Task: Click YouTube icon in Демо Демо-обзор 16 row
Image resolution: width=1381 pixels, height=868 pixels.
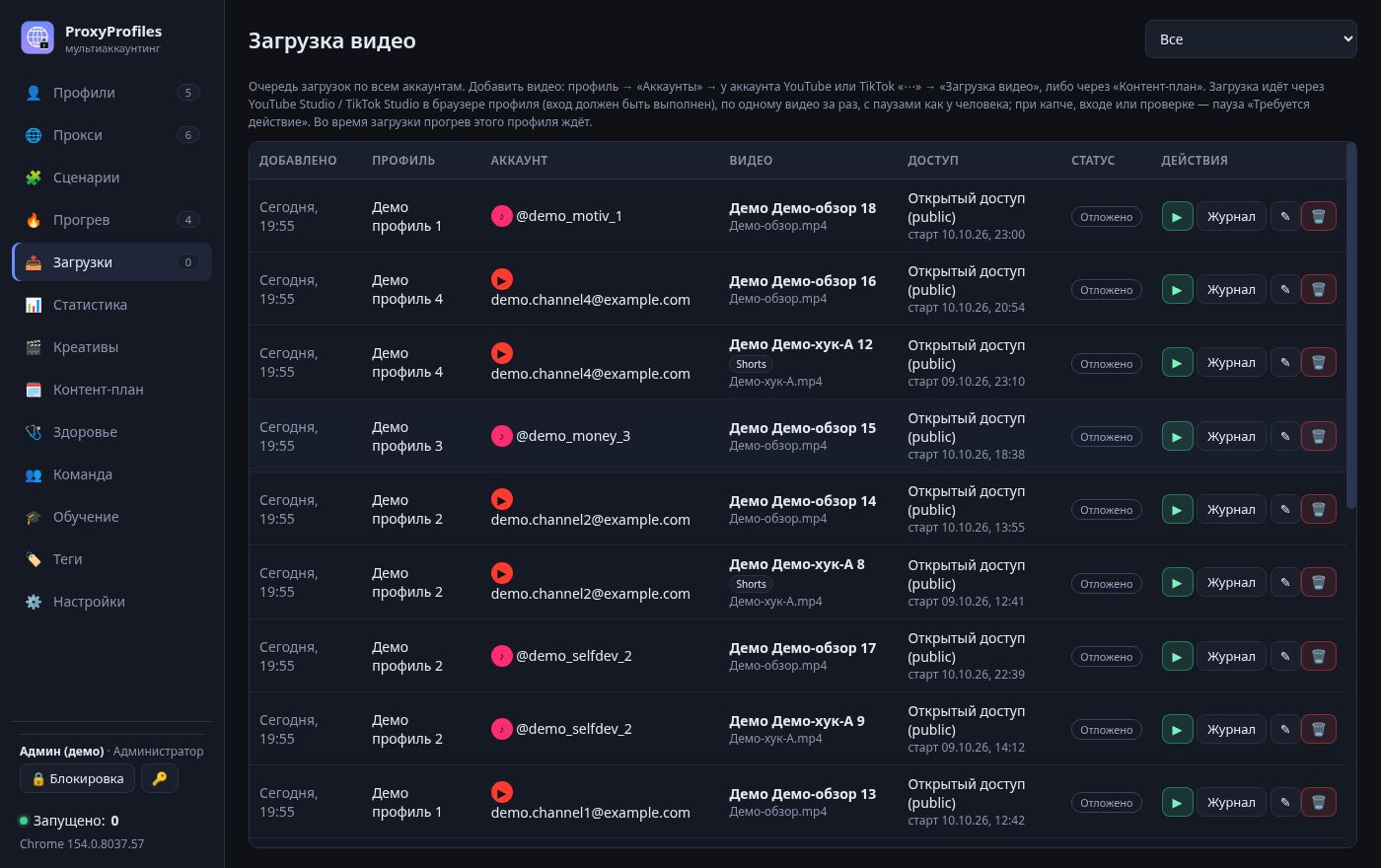Action: click(501, 280)
